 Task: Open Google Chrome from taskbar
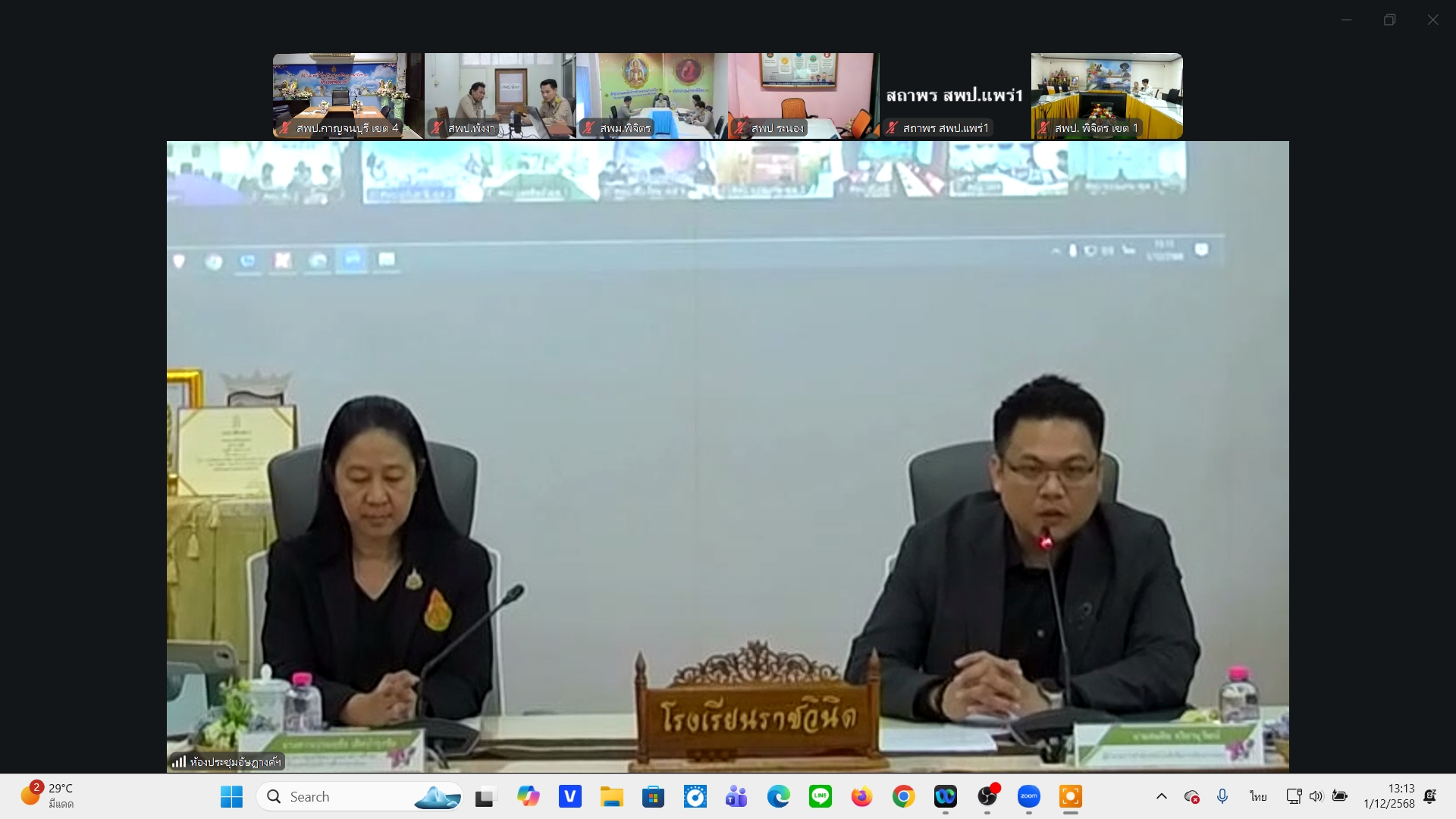(x=903, y=796)
